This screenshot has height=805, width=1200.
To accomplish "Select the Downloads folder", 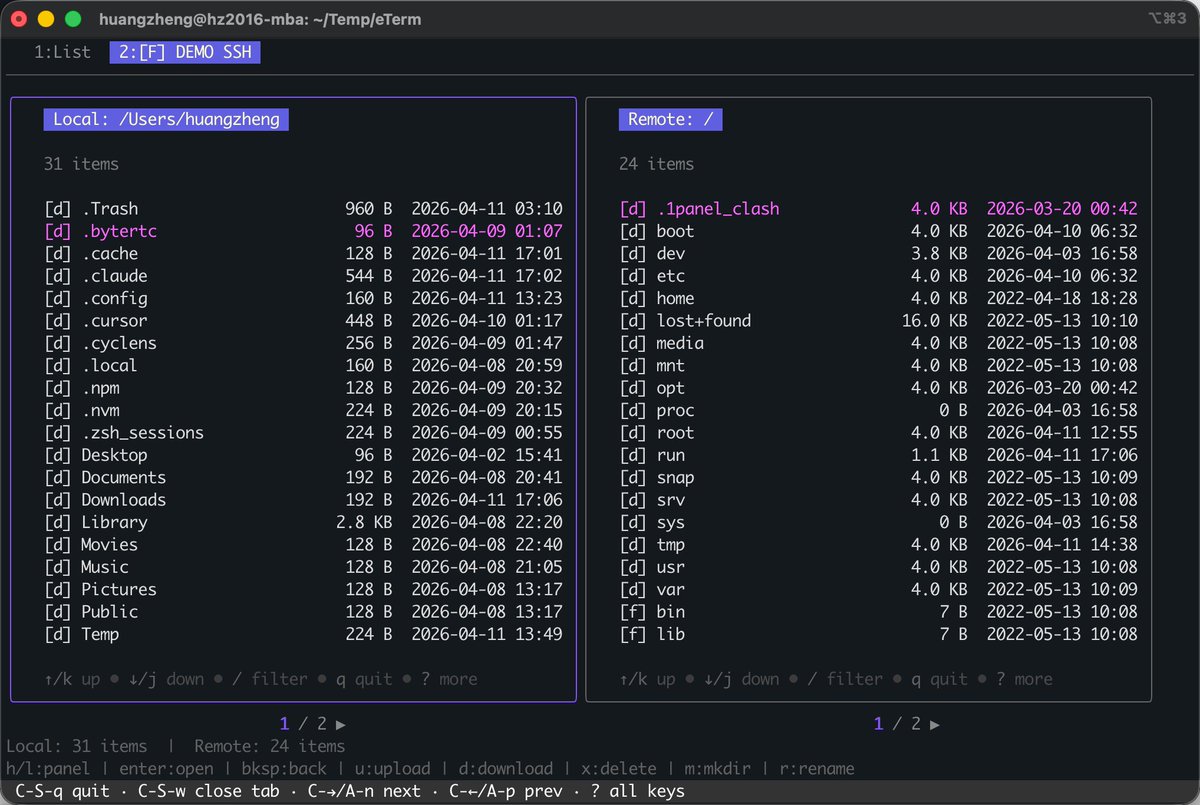I will point(303,500).
